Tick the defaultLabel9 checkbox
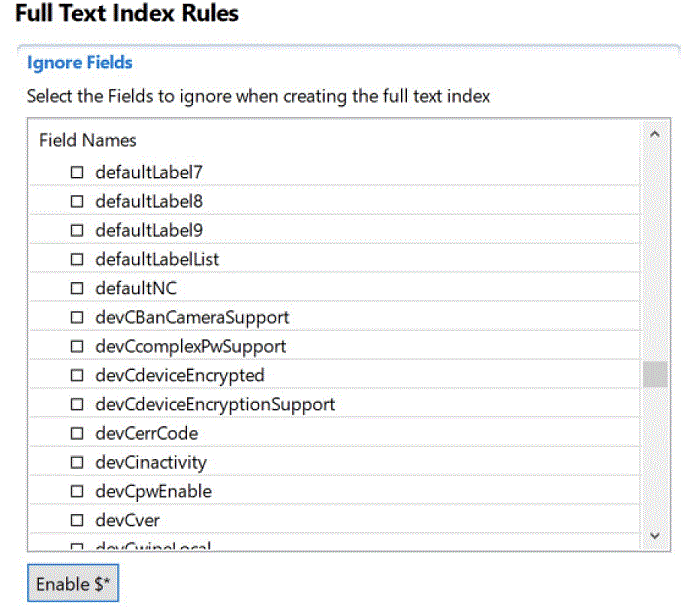 (x=77, y=230)
